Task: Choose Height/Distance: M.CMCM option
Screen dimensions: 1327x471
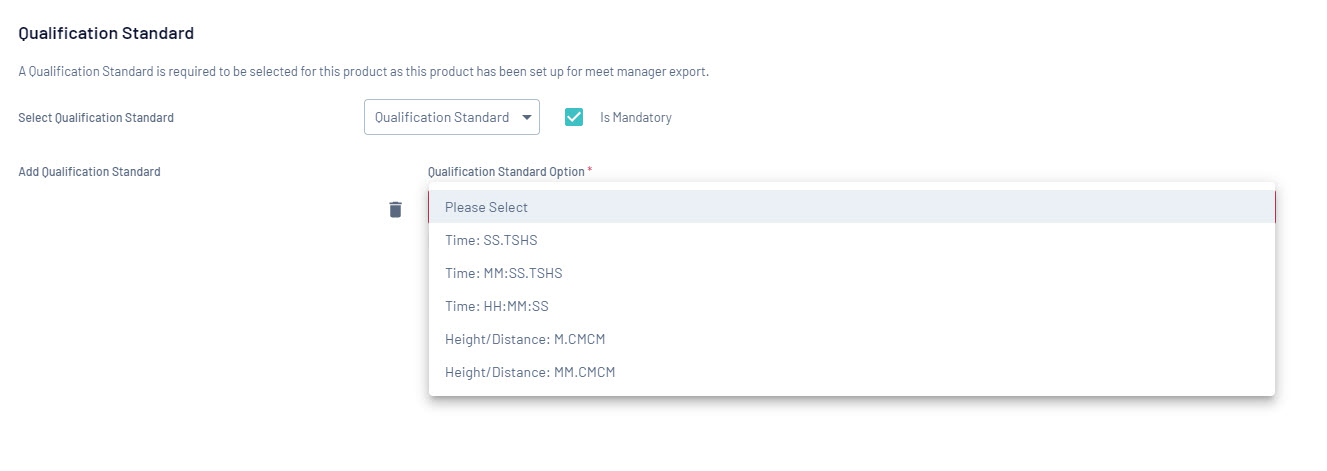Action: pos(525,339)
